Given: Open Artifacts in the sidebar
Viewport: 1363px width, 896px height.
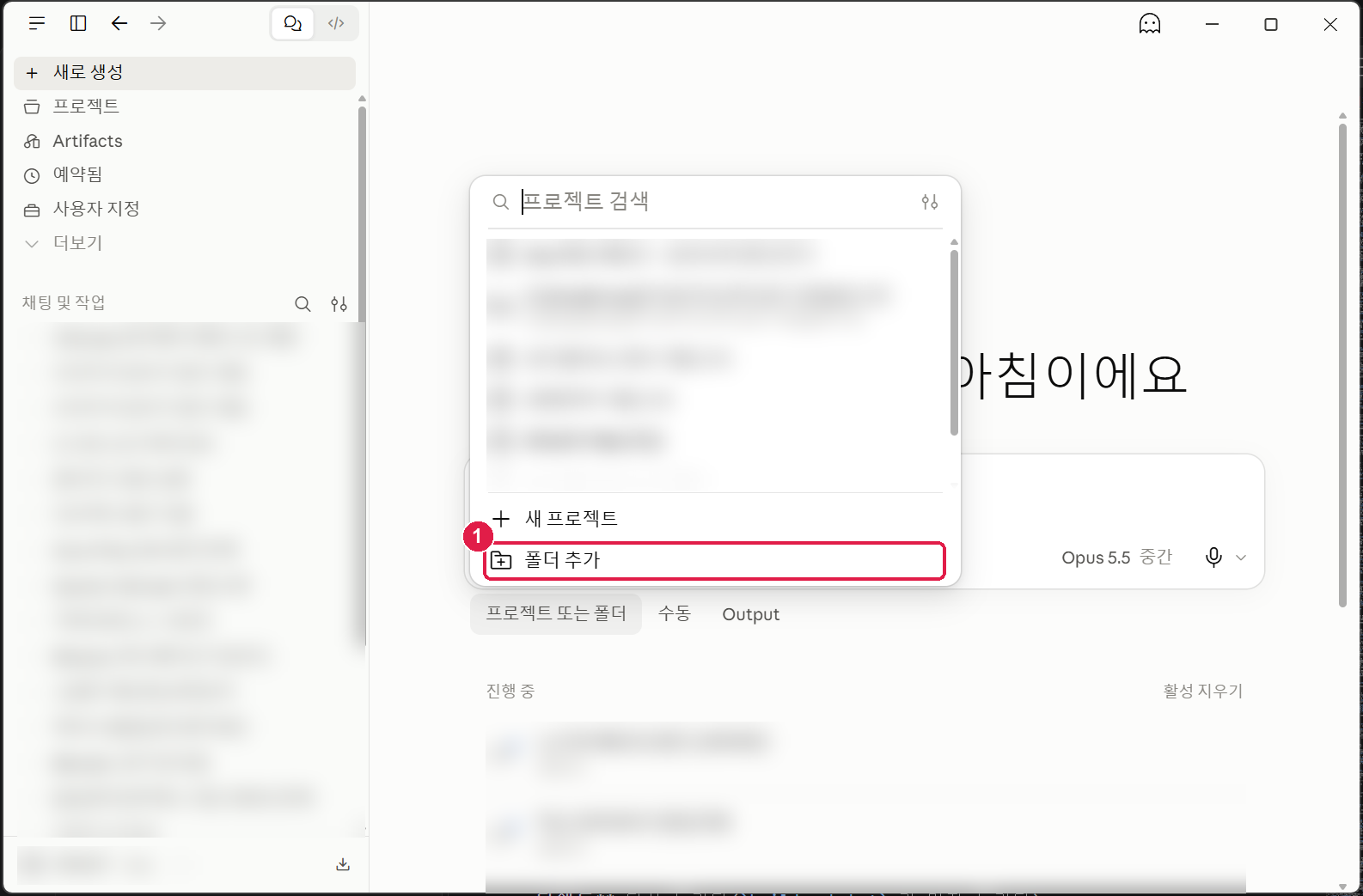Looking at the screenshot, I should point(185,141).
